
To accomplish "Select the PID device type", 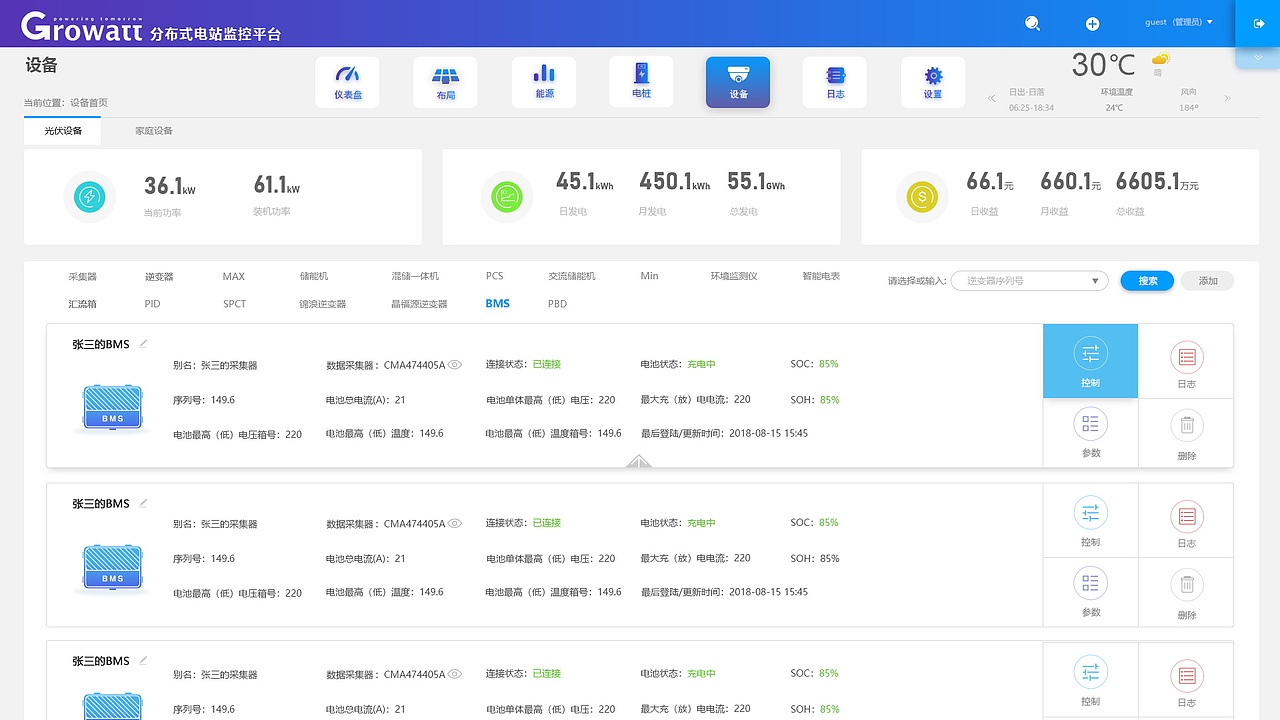I will coord(152,304).
